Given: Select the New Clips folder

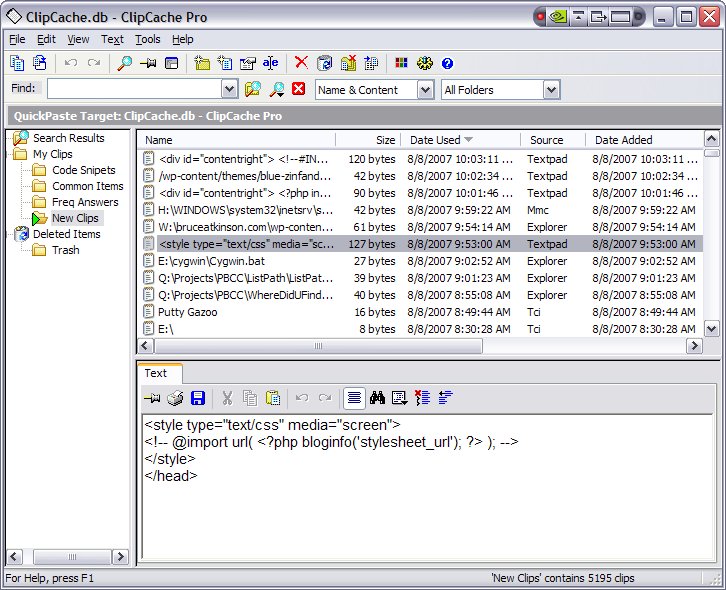Looking at the screenshot, I should click(x=75, y=218).
